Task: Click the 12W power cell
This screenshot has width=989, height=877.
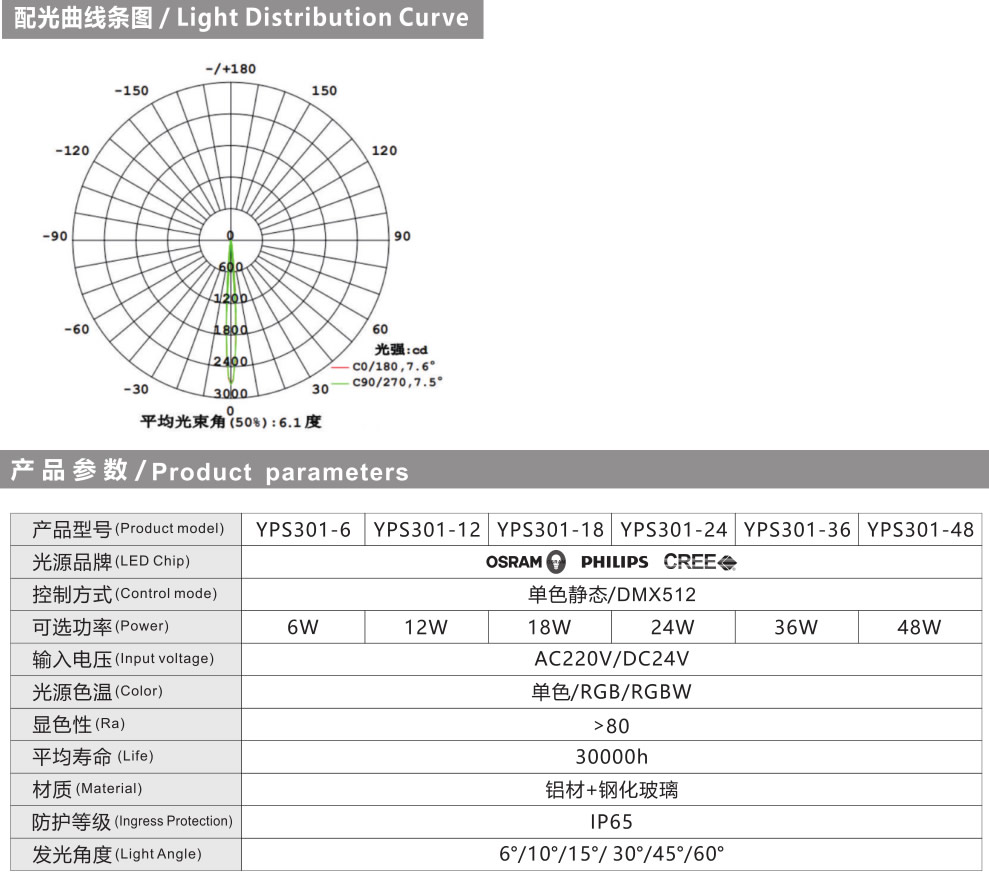Action: pos(426,627)
